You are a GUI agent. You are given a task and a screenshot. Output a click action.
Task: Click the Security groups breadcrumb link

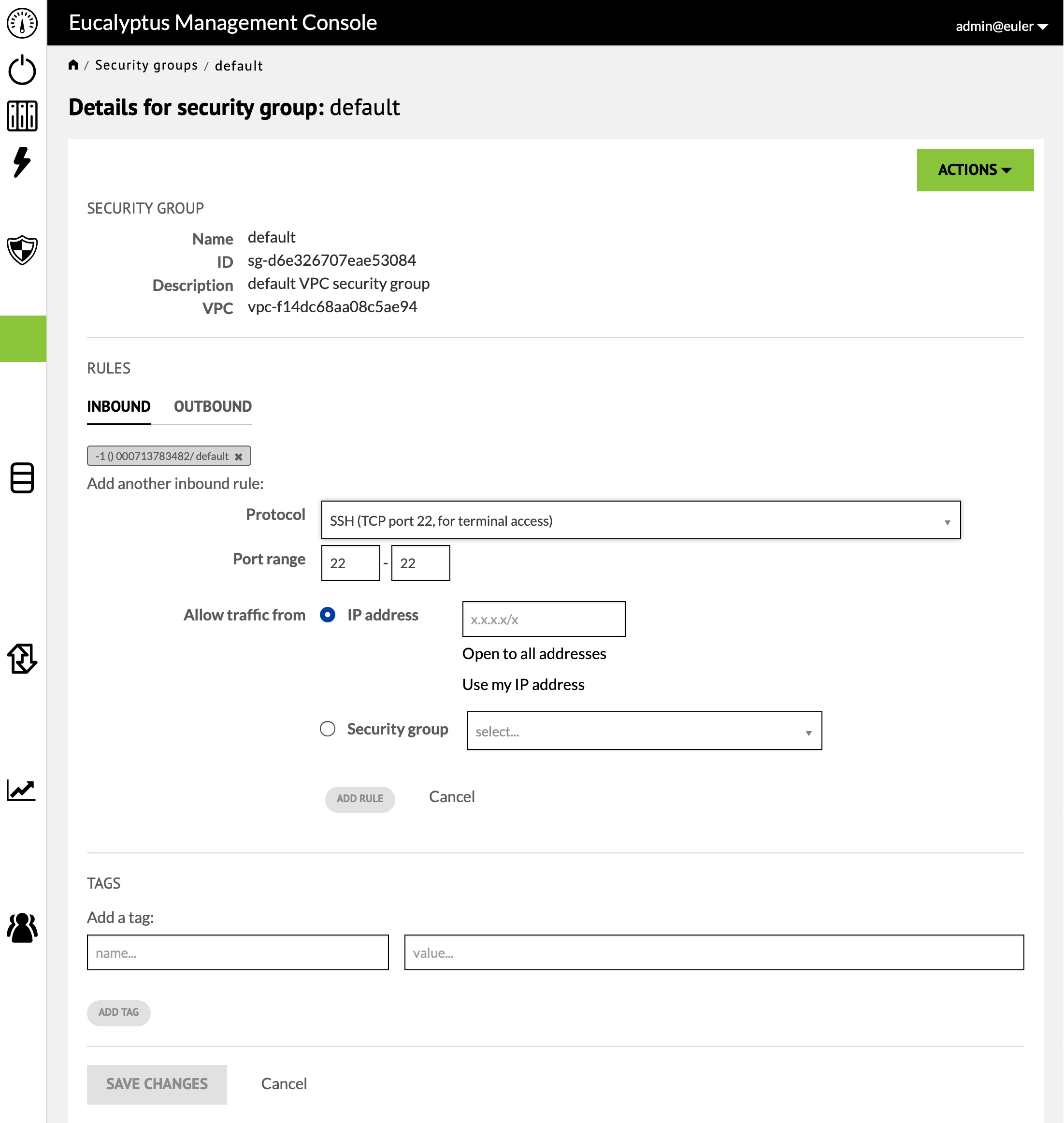[x=146, y=65]
